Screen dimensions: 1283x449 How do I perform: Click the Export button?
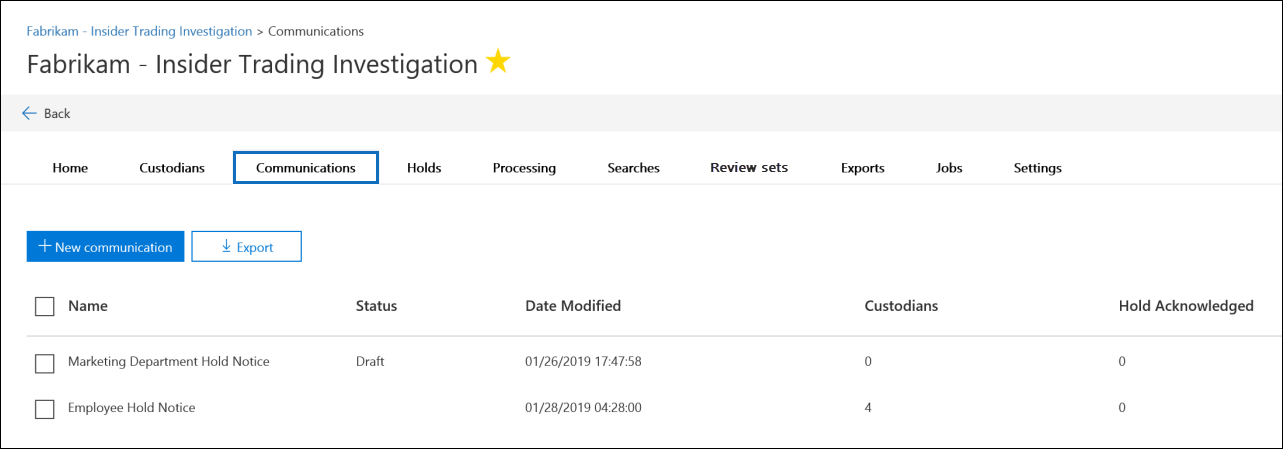pyautogui.click(x=246, y=247)
